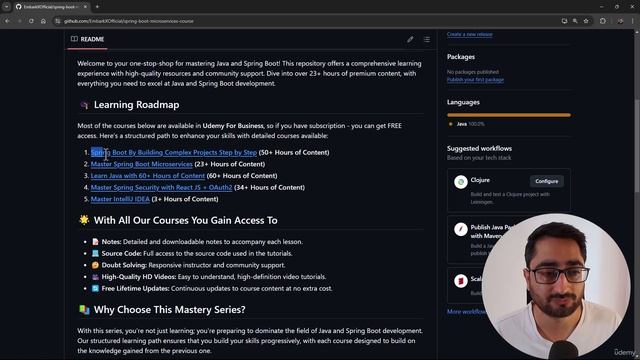Click the browser forward arrow
The image size is (640, 360).
point(19,21)
